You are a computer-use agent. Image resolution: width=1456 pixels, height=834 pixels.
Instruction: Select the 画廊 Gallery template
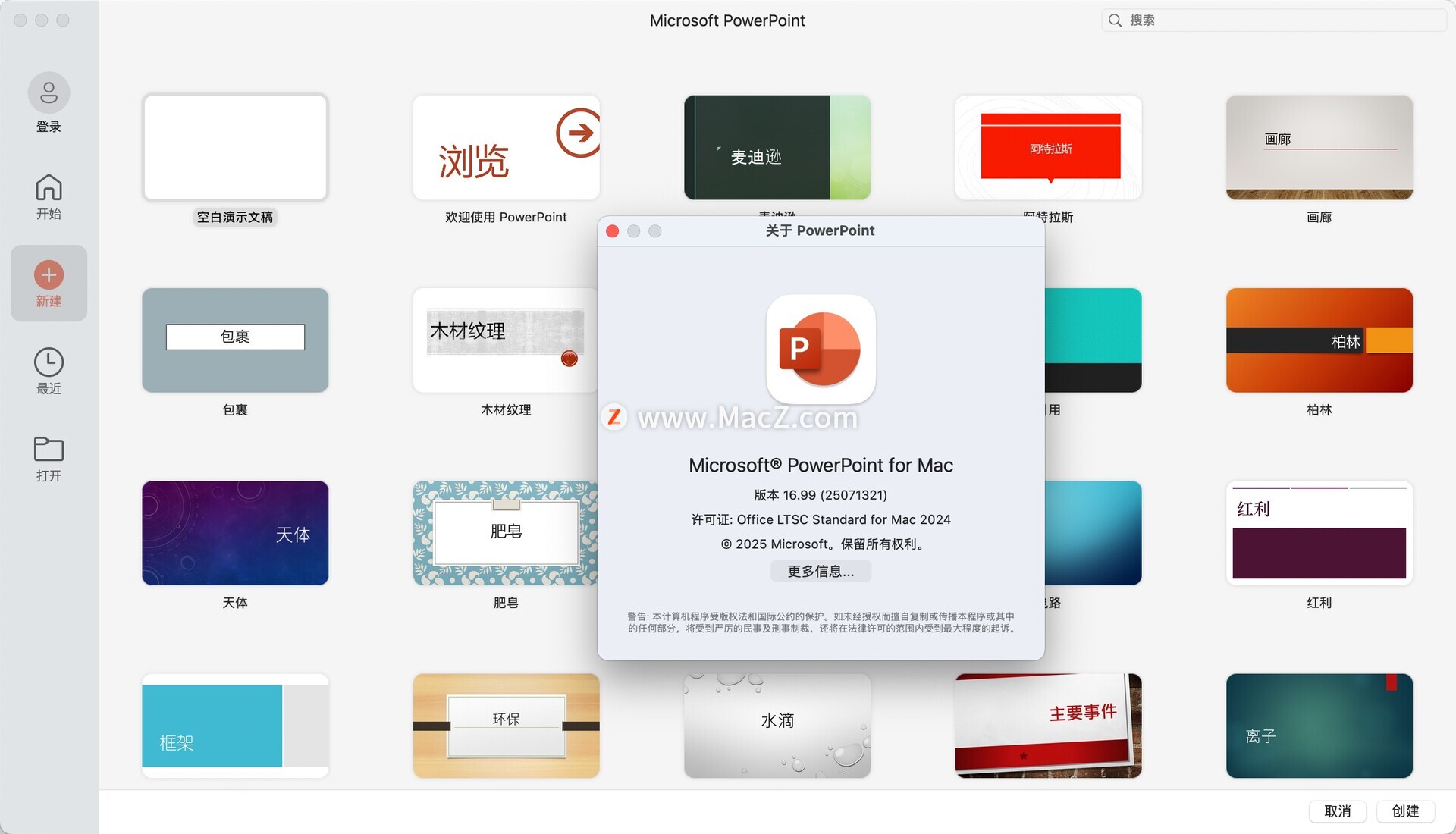coord(1319,148)
